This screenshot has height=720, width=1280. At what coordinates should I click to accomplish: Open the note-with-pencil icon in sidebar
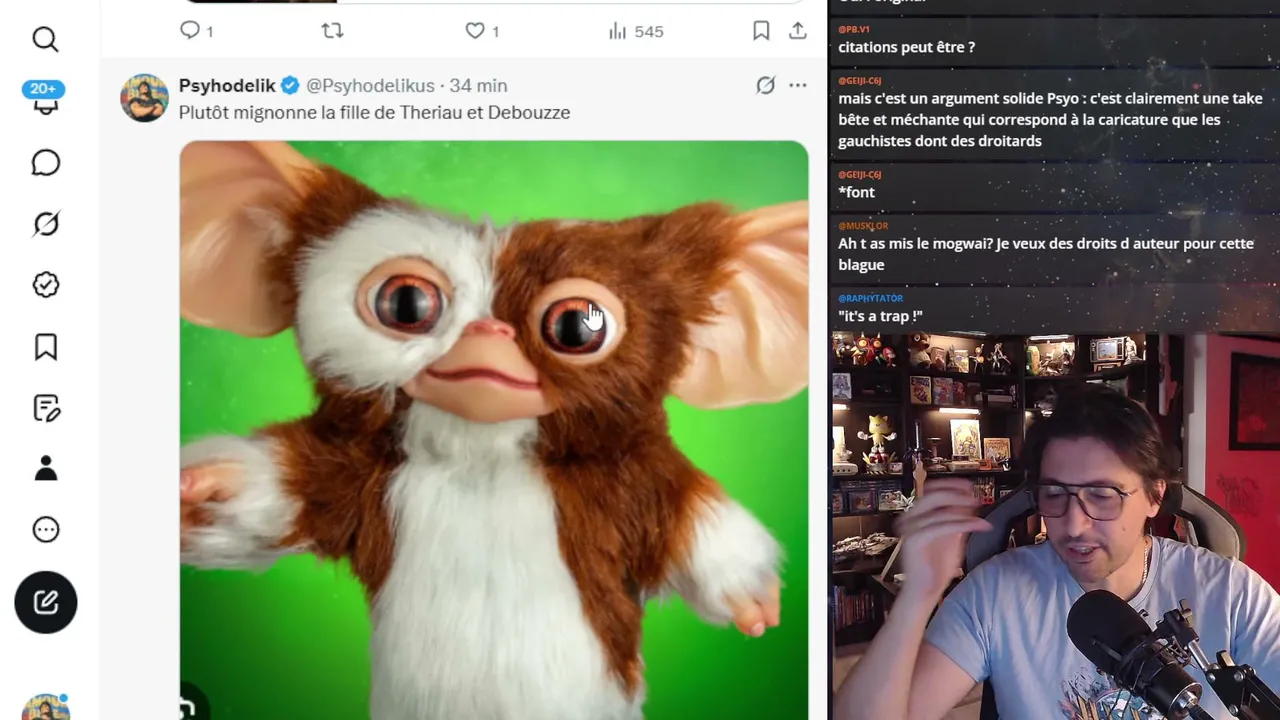pos(45,408)
